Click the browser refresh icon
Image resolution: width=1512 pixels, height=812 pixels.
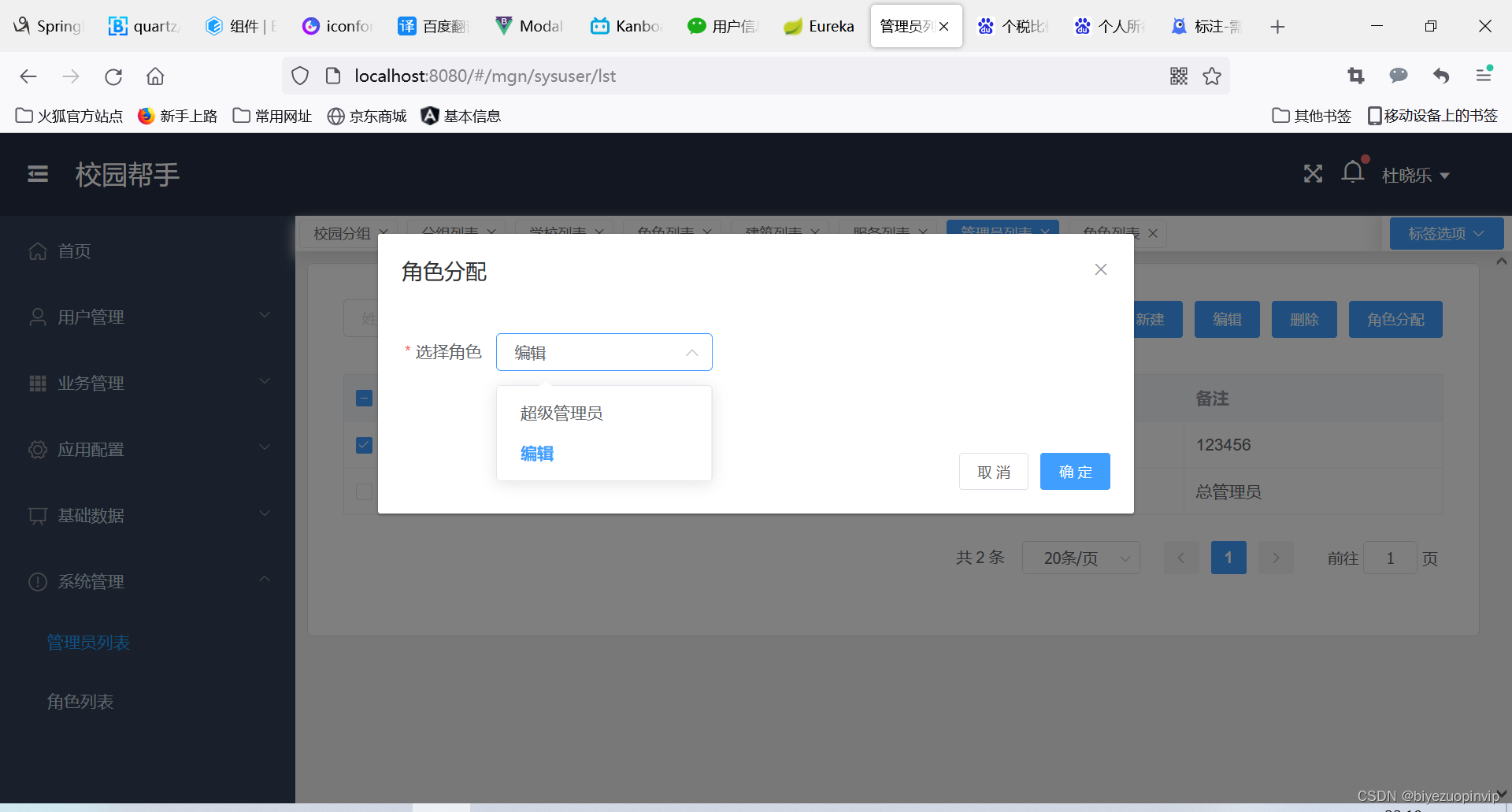coord(113,76)
